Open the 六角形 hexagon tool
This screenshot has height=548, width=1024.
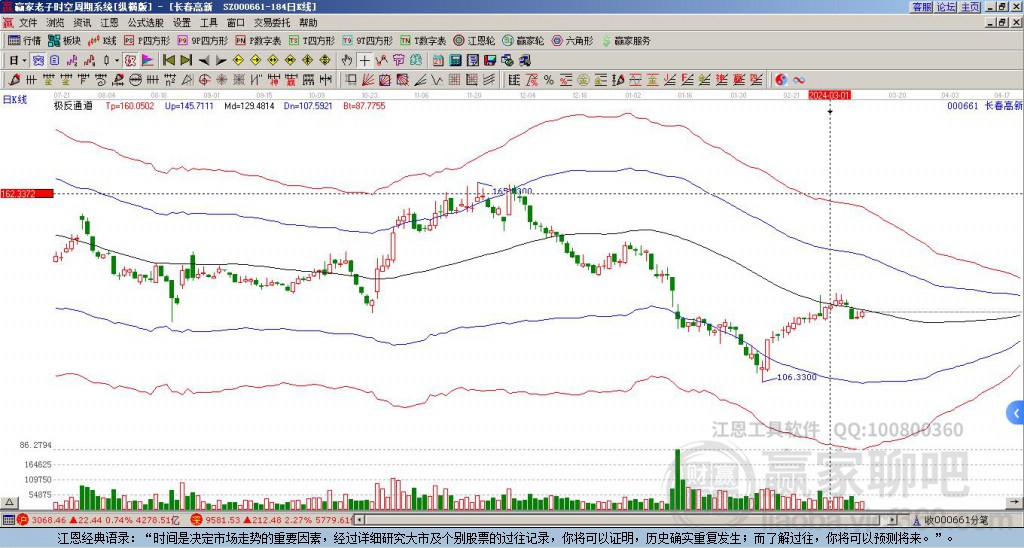click(x=572, y=40)
